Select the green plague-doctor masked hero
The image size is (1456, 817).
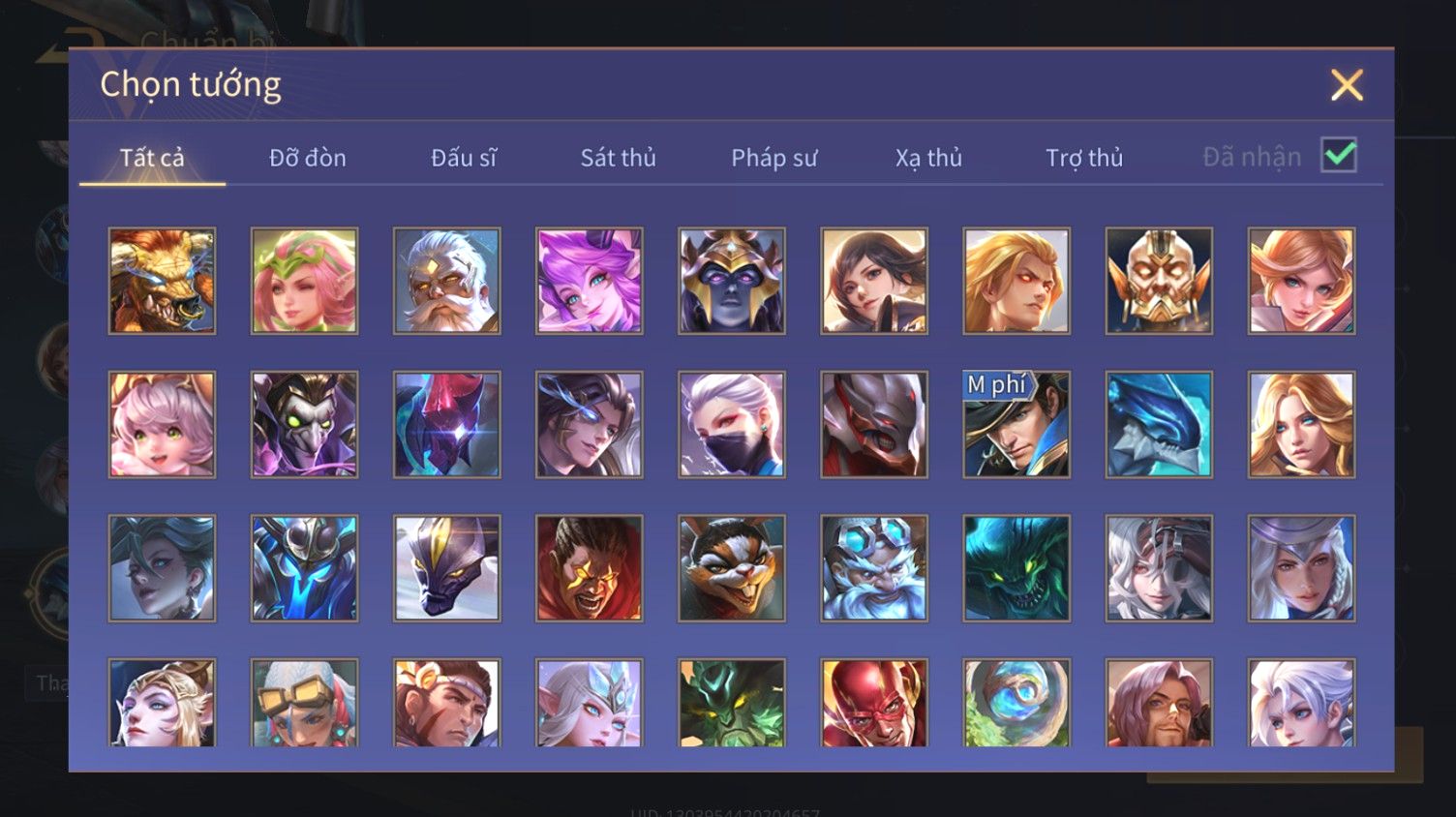tap(305, 424)
